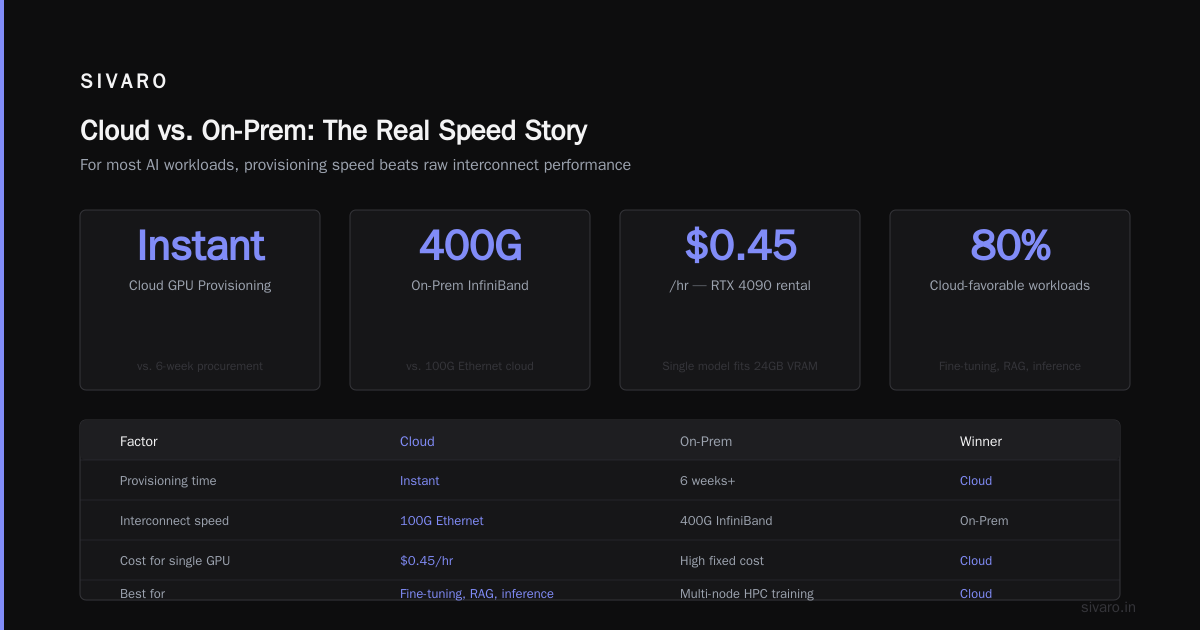The height and width of the screenshot is (630, 1200).
Task: Select the "On-Prem InfiniBand" card label
Action: tap(470, 286)
